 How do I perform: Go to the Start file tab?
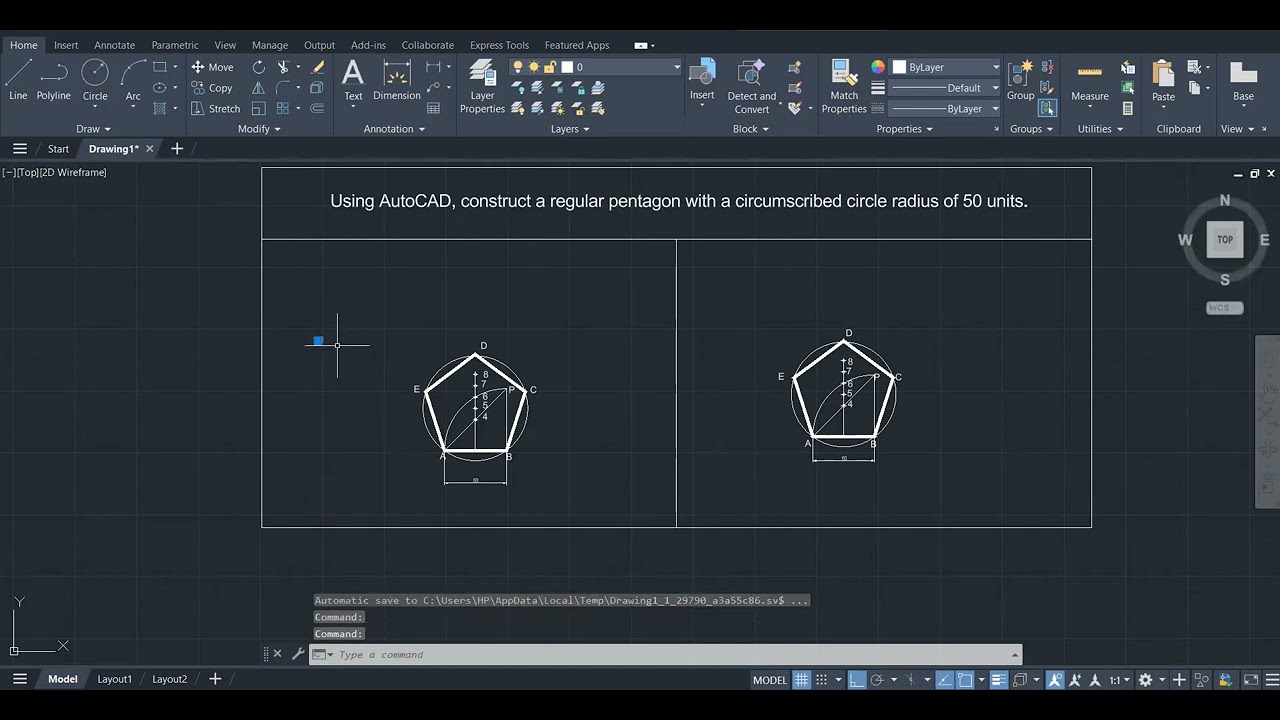[58, 149]
